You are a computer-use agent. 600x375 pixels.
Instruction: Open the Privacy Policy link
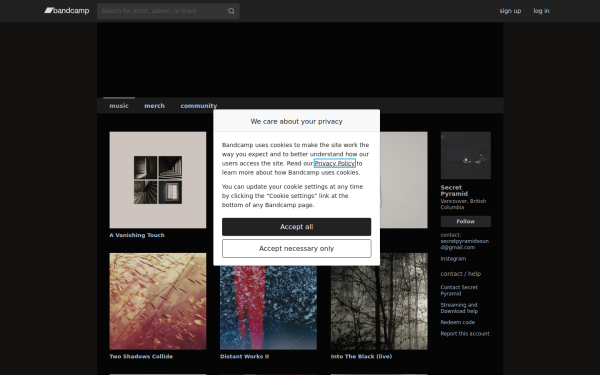click(334, 163)
